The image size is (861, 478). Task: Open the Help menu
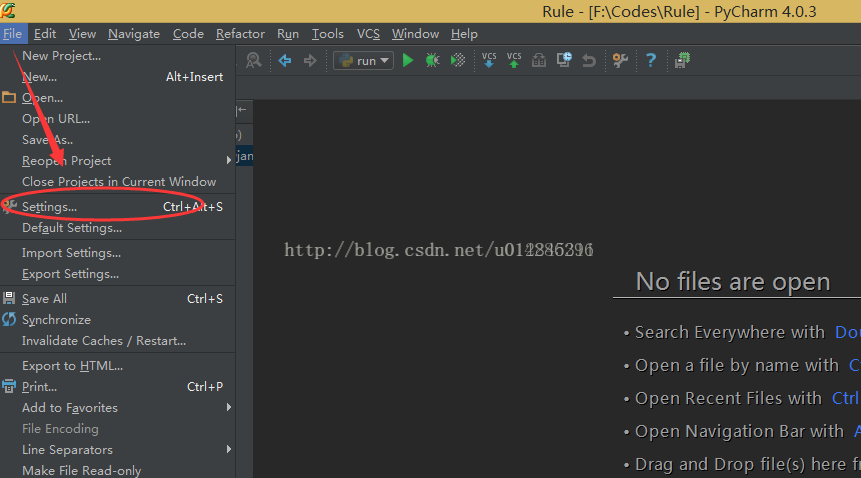[464, 34]
